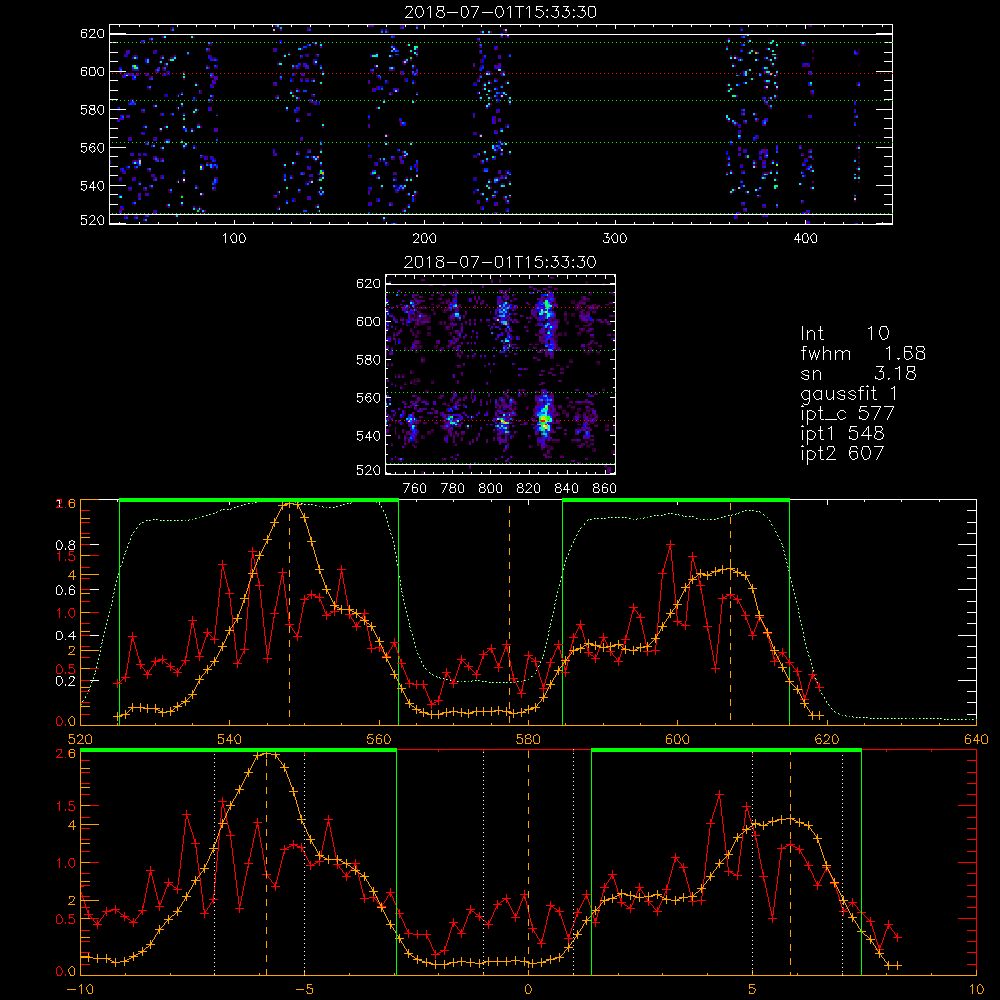Click the 800 tick label under the middle image

(x=490, y=489)
